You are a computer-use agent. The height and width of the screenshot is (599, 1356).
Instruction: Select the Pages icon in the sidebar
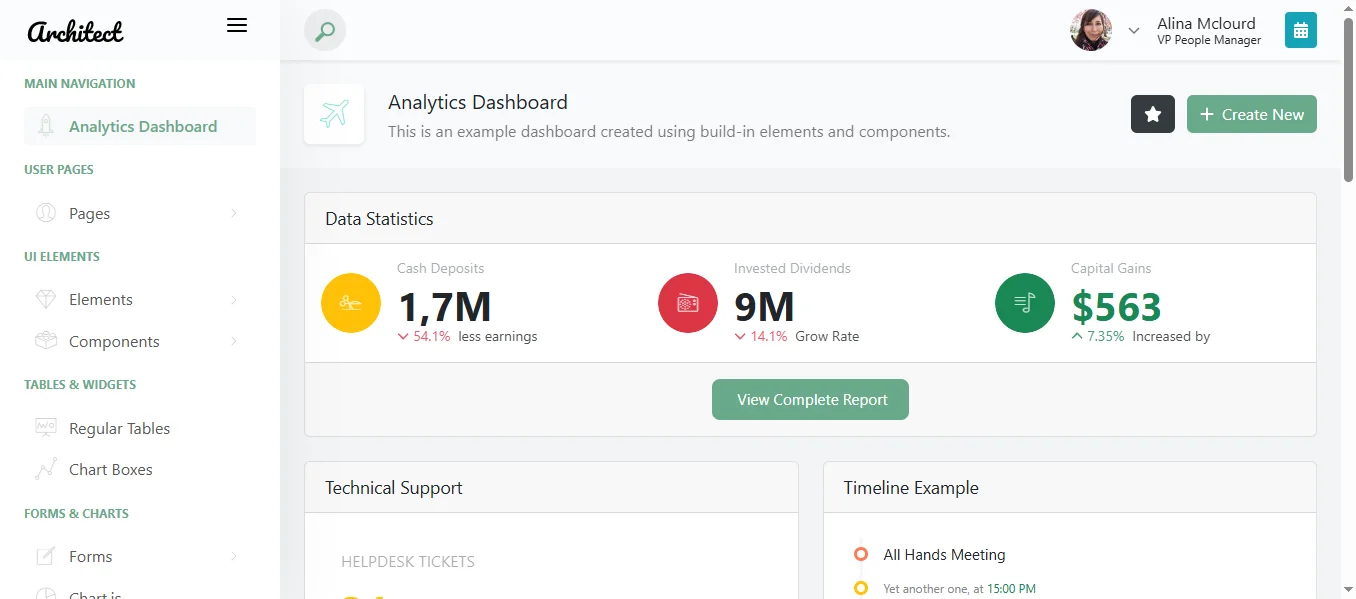tap(44, 212)
